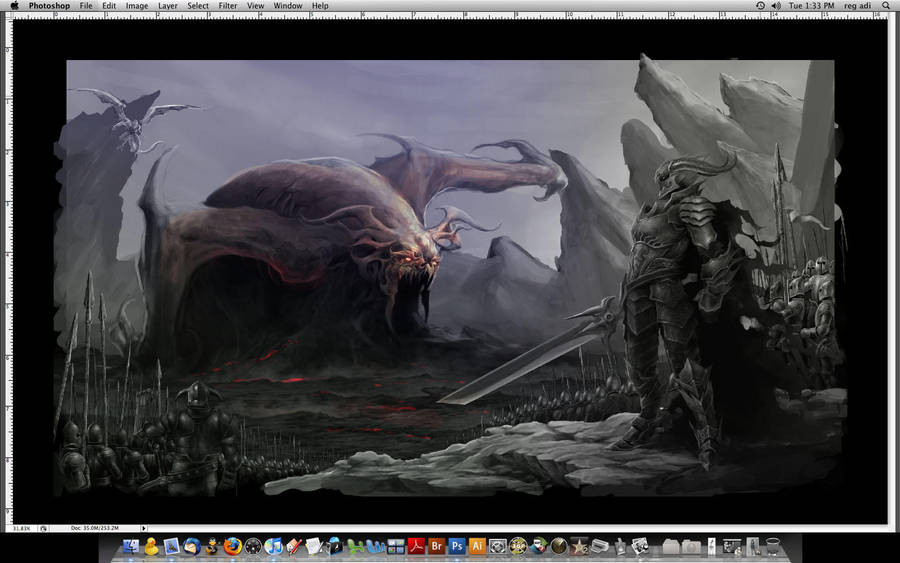This screenshot has width=900, height=563.
Task: Launch Adobe Acrobat from the dock
Action: coord(416,546)
